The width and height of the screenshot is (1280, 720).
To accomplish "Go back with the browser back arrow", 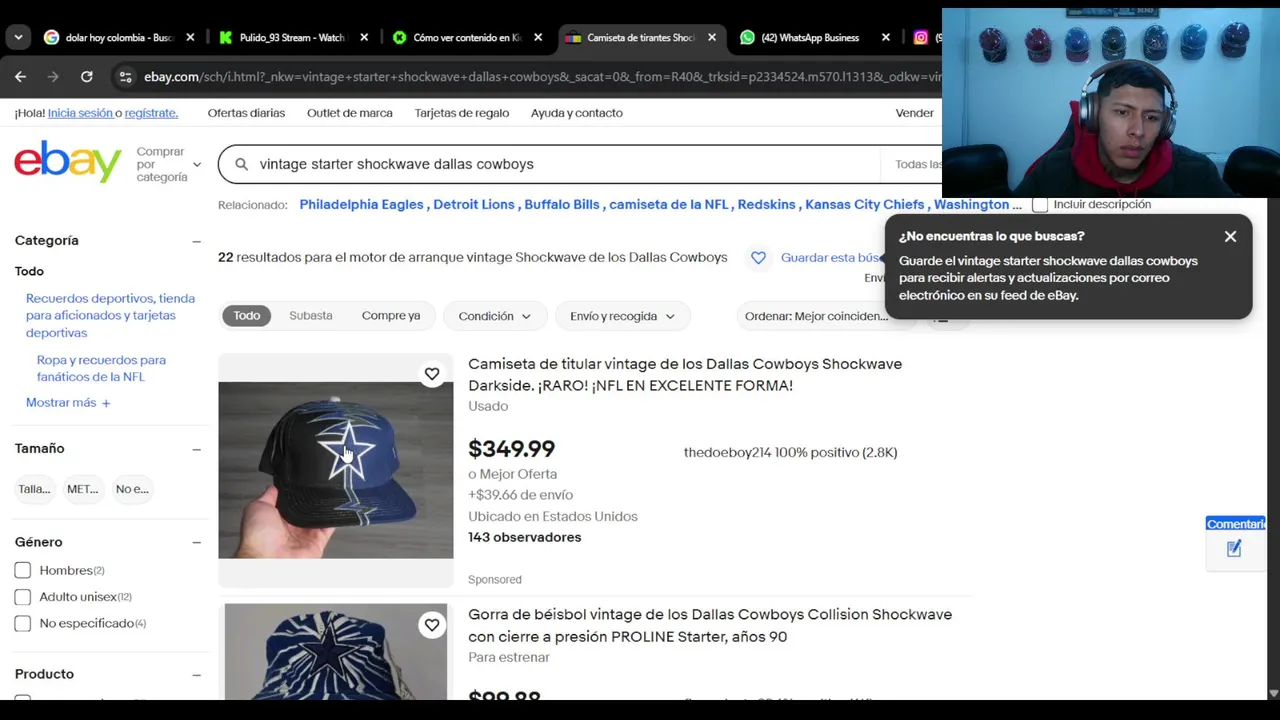I will [20, 76].
